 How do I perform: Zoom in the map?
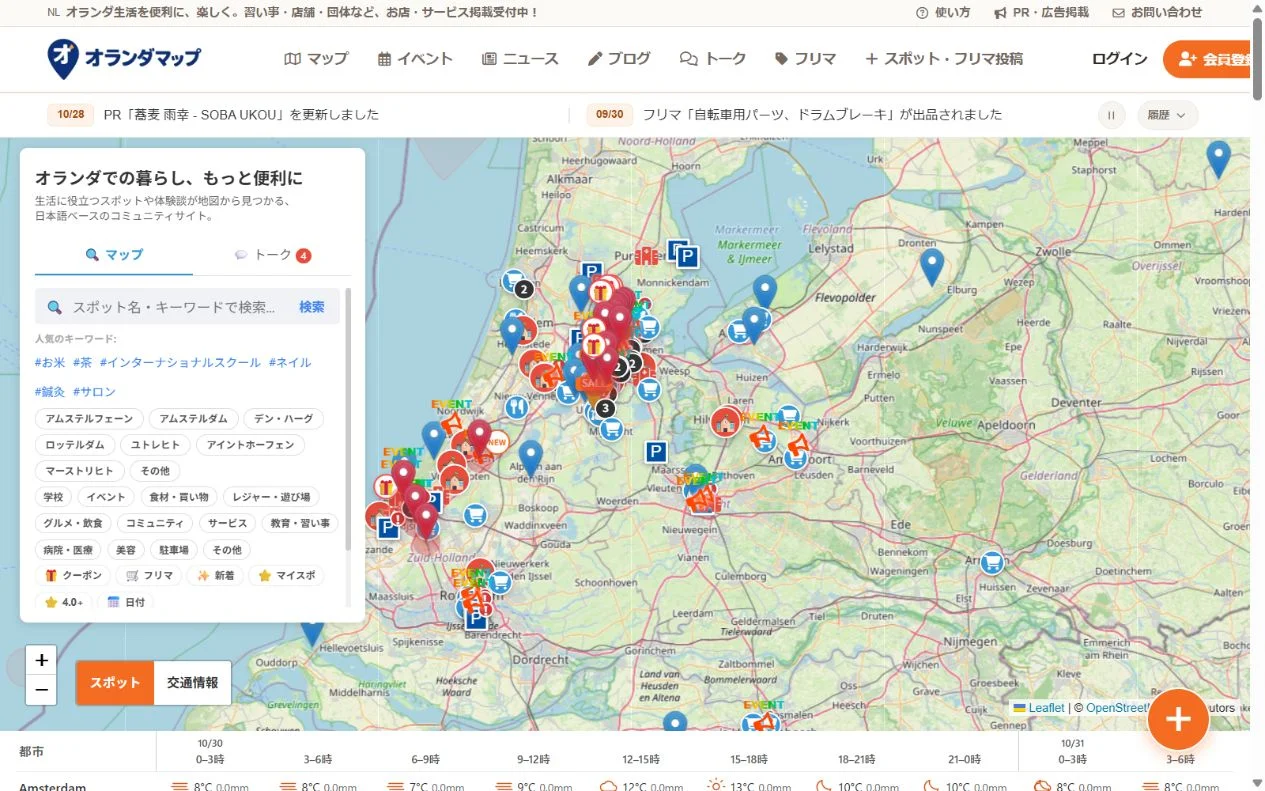coord(41,660)
